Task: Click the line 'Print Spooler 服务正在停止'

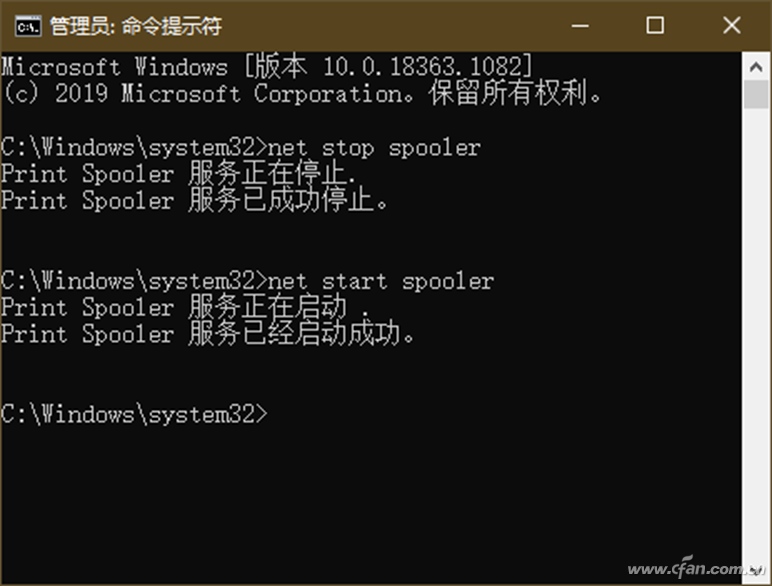Action: tap(178, 173)
